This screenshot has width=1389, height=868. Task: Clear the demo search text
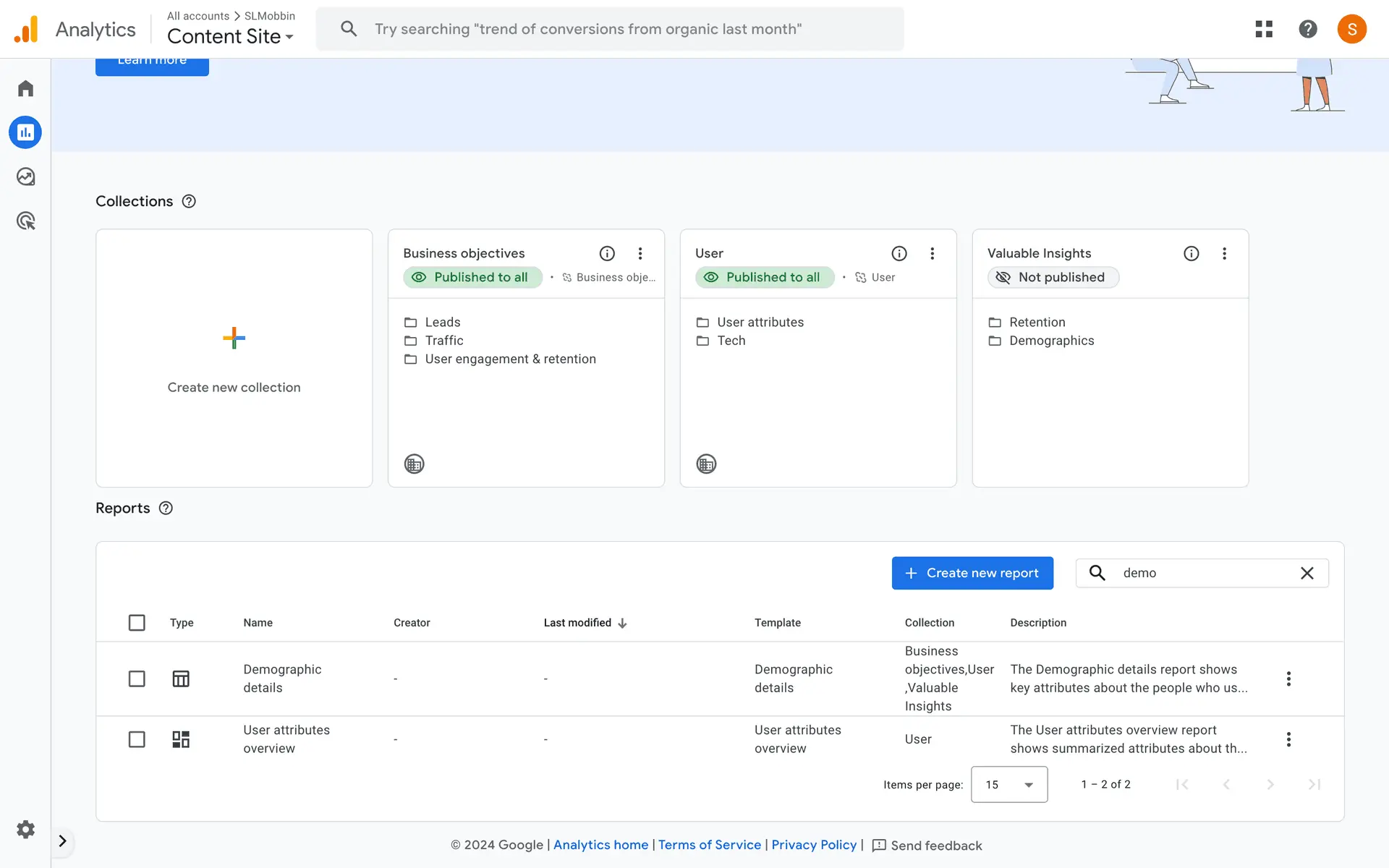click(1307, 573)
